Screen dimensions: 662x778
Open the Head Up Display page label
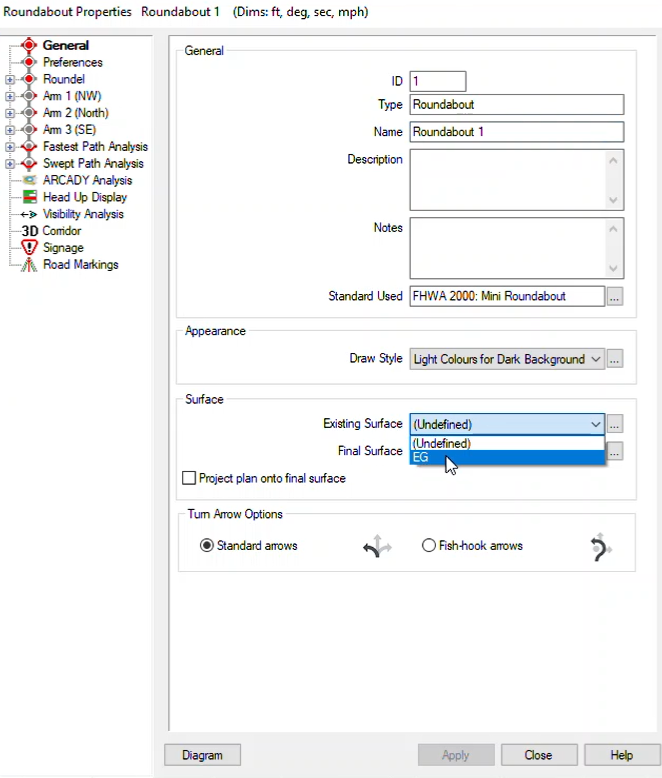pos(85,197)
